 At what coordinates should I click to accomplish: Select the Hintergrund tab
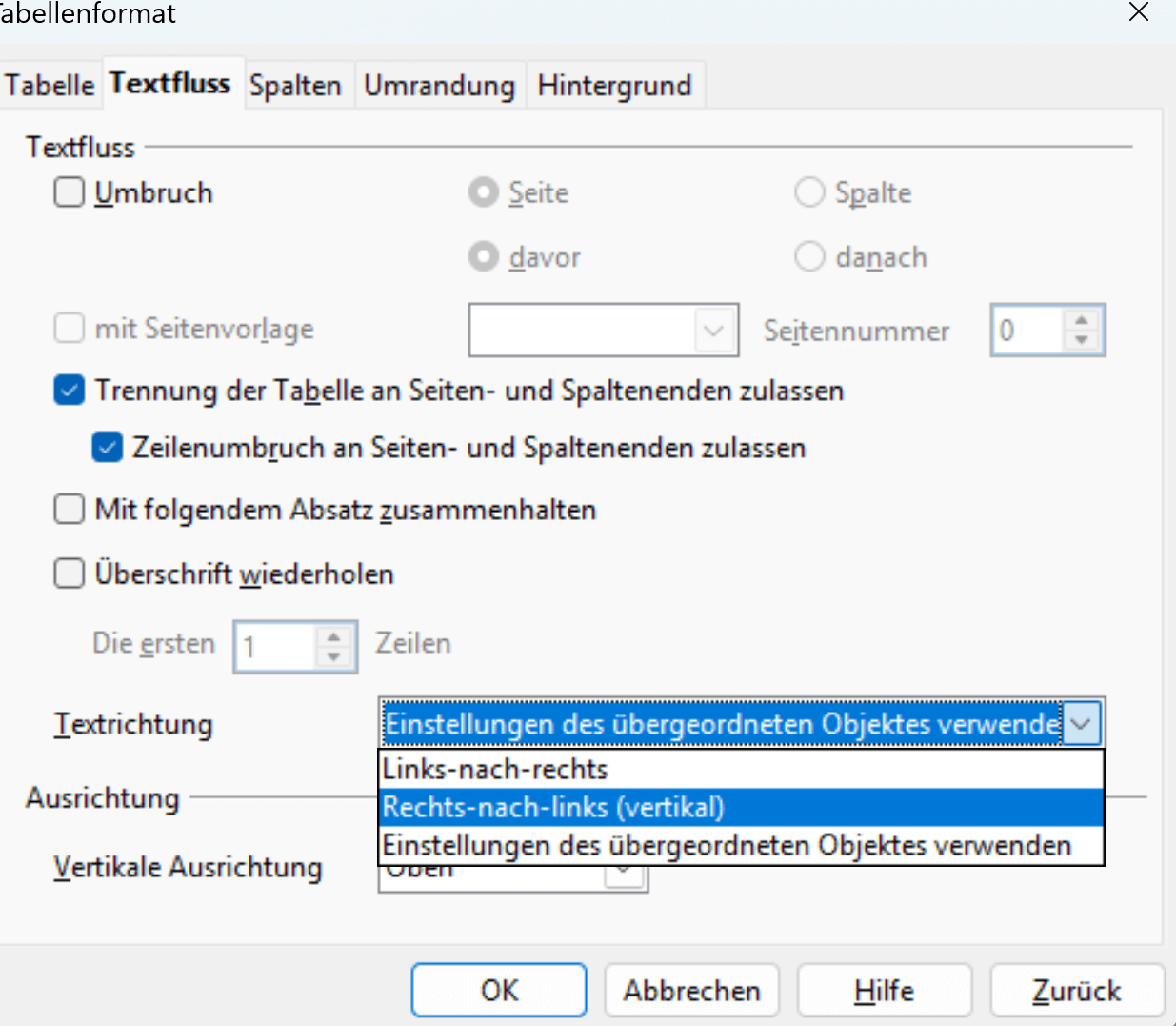614,86
